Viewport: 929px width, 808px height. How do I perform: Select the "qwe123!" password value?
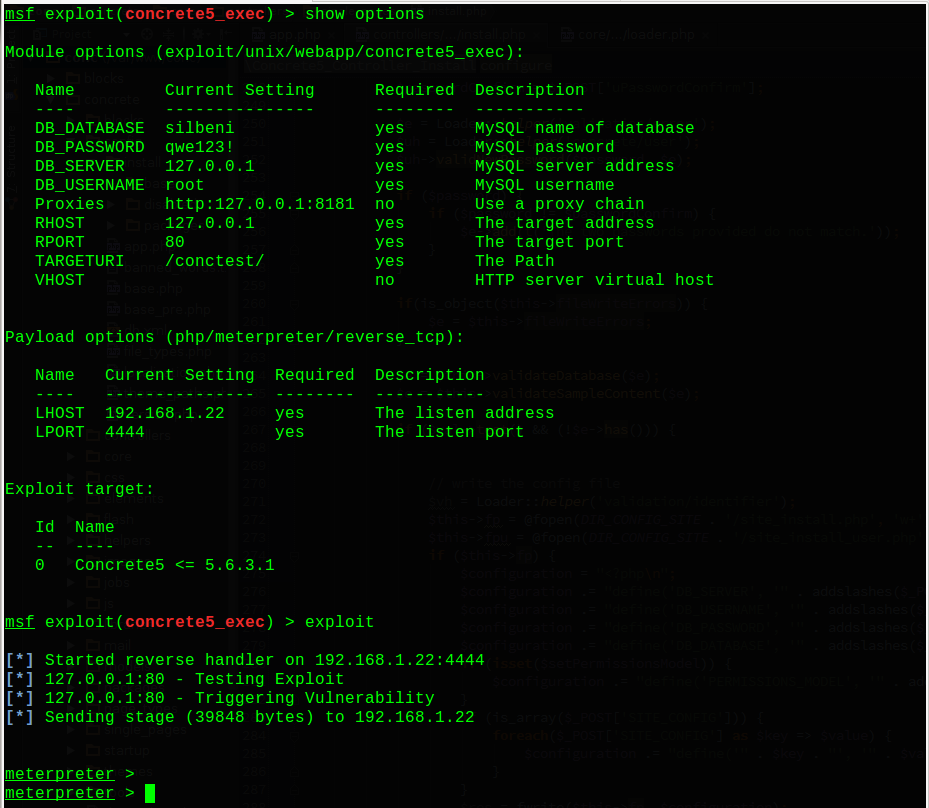coord(200,147)
